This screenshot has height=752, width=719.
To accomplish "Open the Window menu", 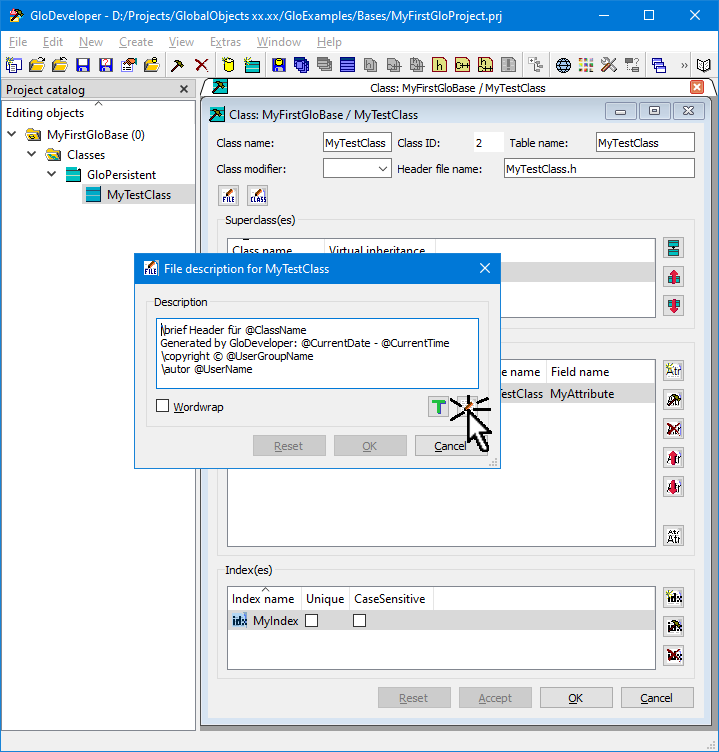I will pyautogui.click(x=279, y=42).
